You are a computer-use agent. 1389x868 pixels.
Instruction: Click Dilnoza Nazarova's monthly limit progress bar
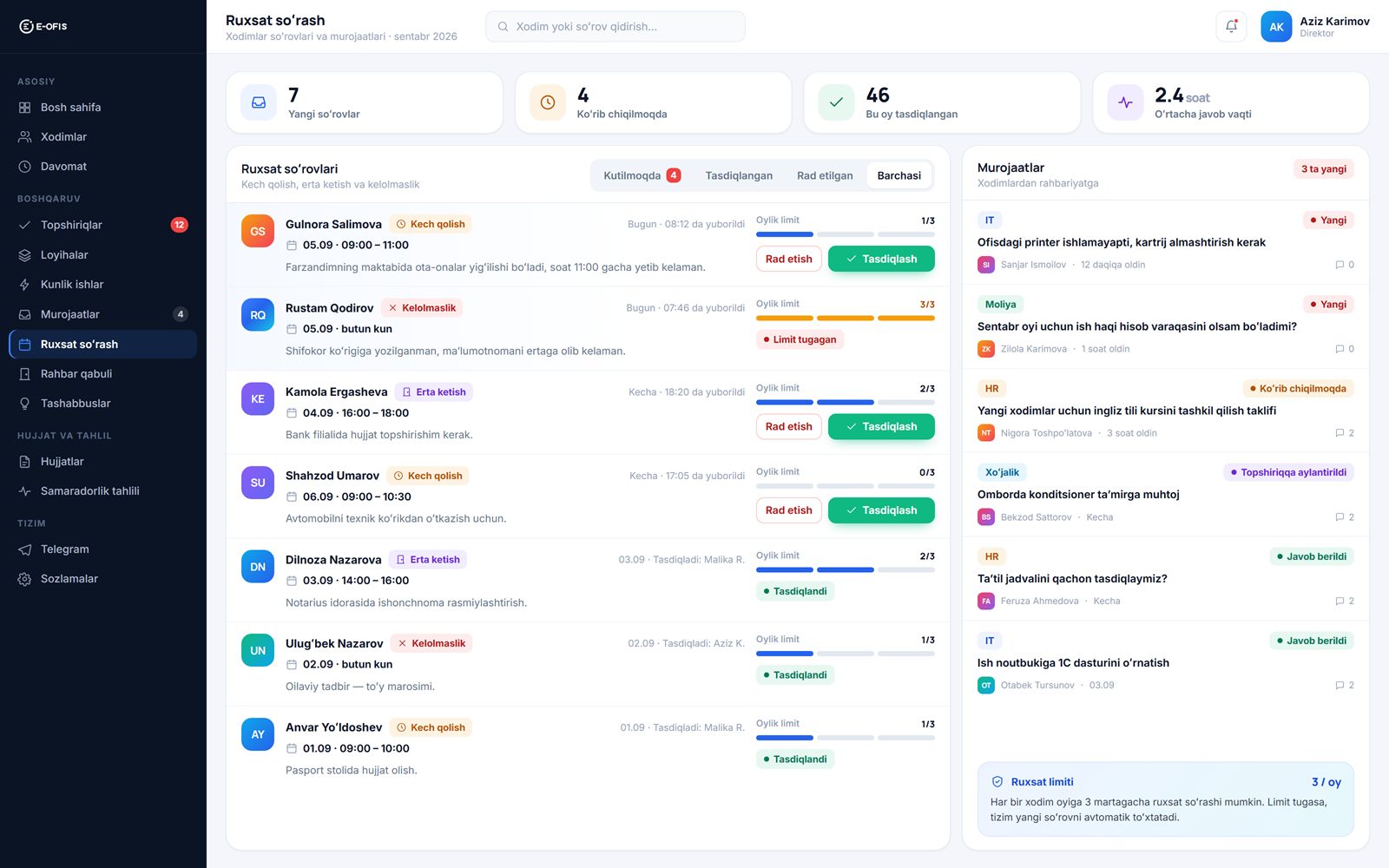pyautogui.click(x=846, y=570)
